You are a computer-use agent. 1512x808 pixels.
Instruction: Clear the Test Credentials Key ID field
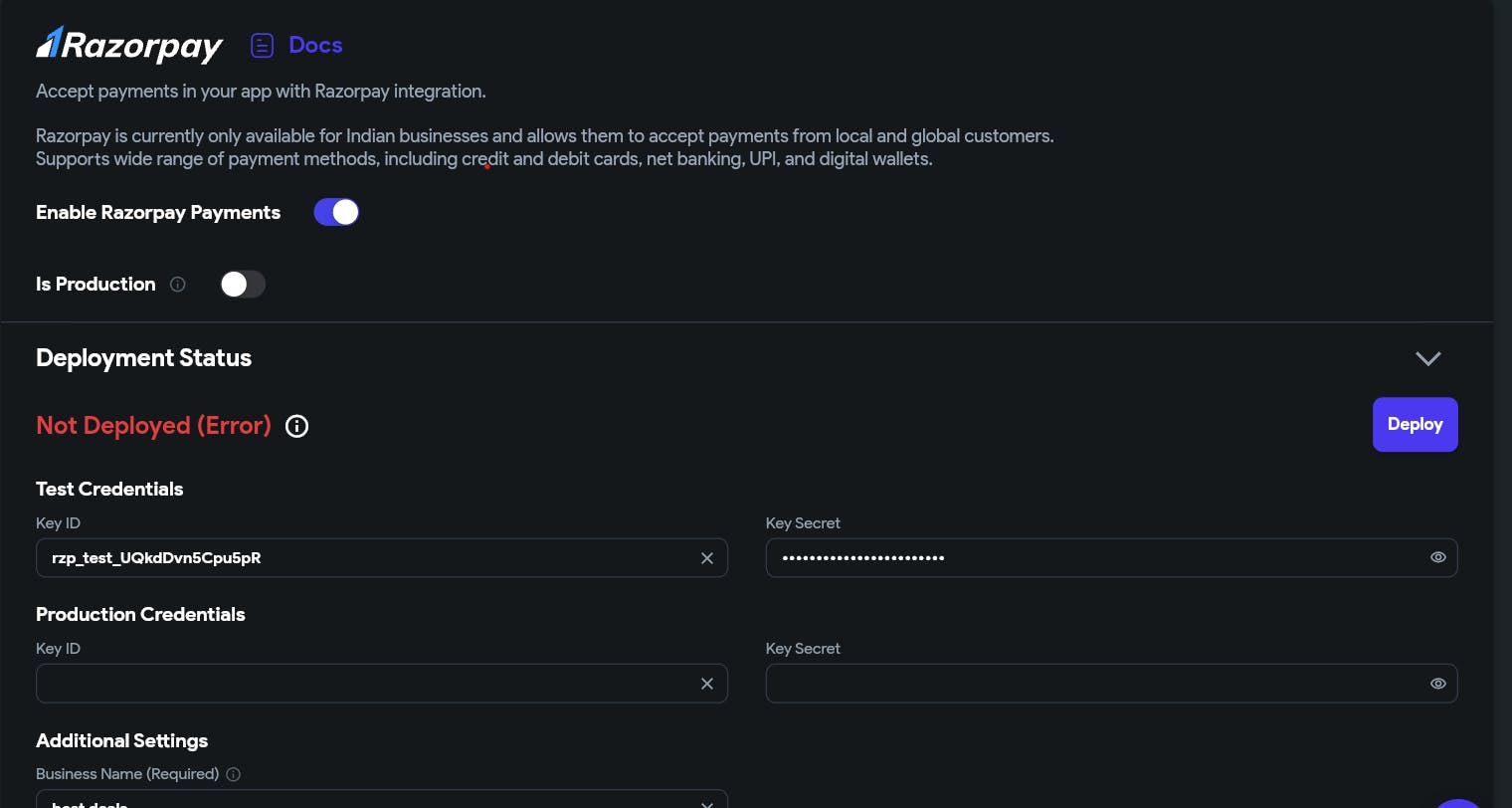(707, 558)
